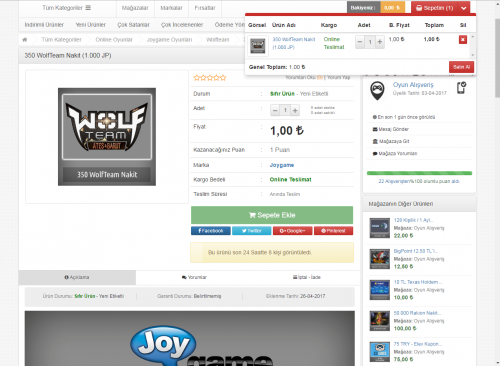Switch to the Yorumlar tab

pyautogui.click(x=194, y=277)
